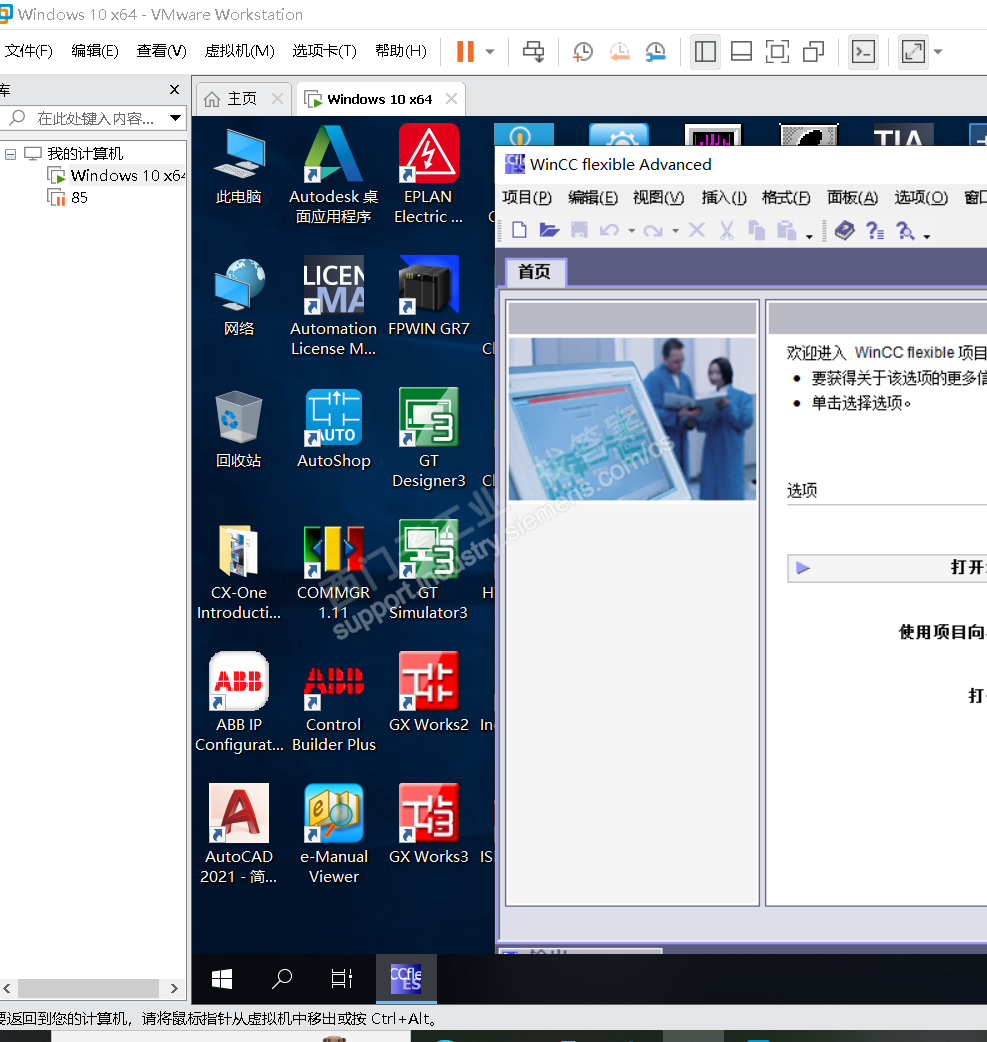
Task: Select the 网络 desktop icon
Action: click(239, 298)
